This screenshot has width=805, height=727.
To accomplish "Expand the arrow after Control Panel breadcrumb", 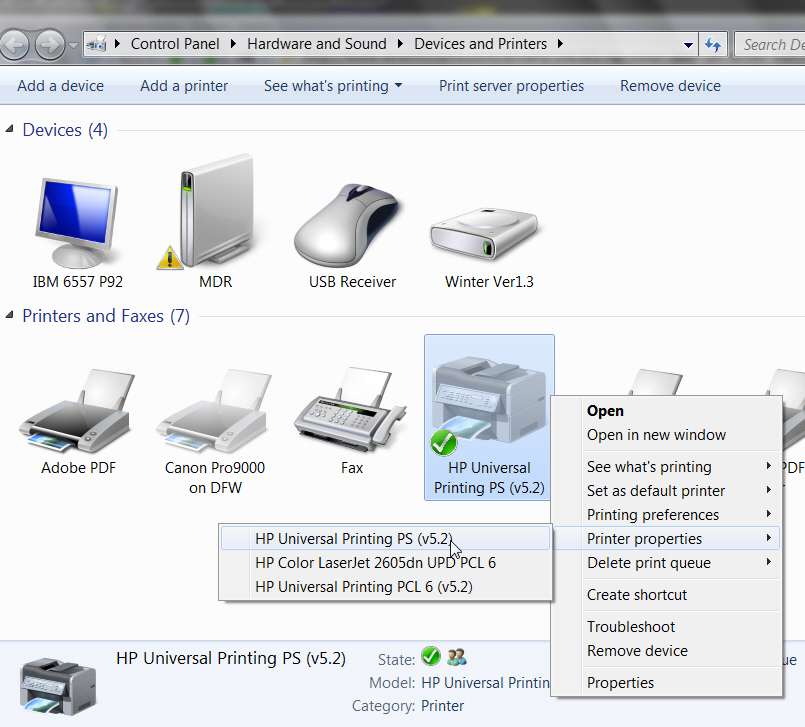I will point(233,44).
